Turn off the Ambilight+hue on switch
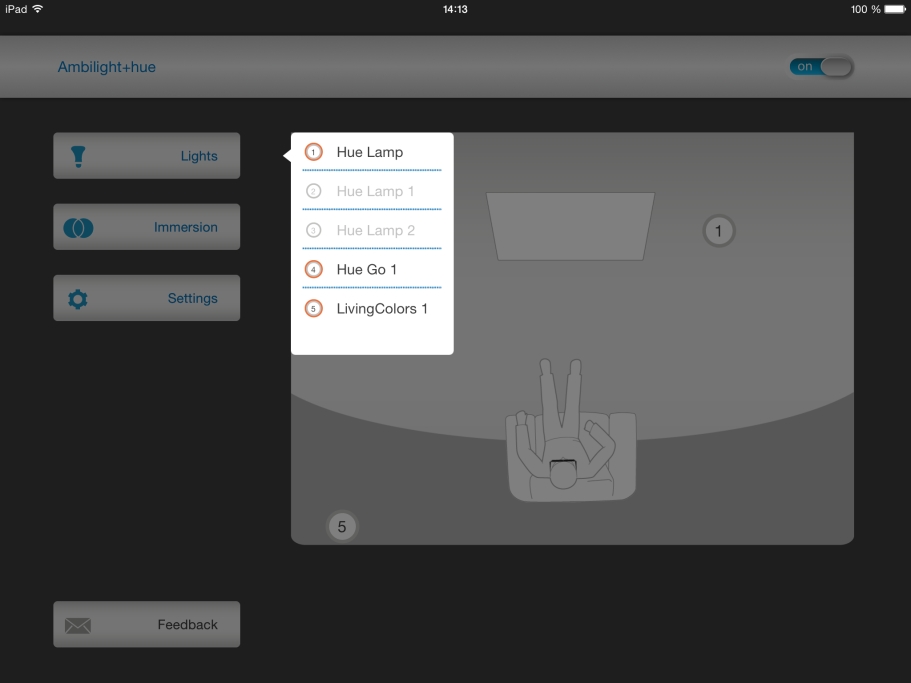The image size is (911, 683). coord(821,67)
